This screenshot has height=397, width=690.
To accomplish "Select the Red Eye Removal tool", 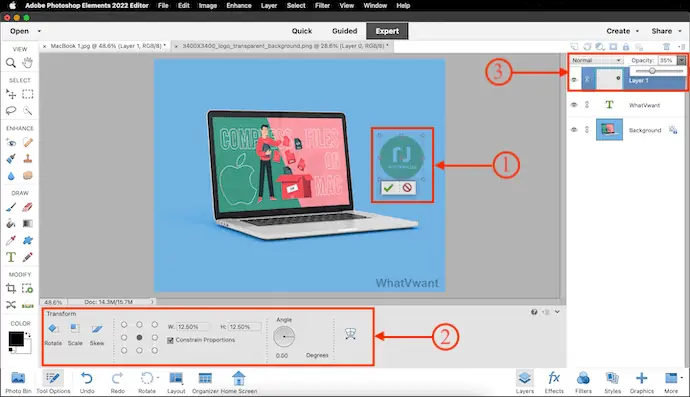I will (x=11, y=142).
